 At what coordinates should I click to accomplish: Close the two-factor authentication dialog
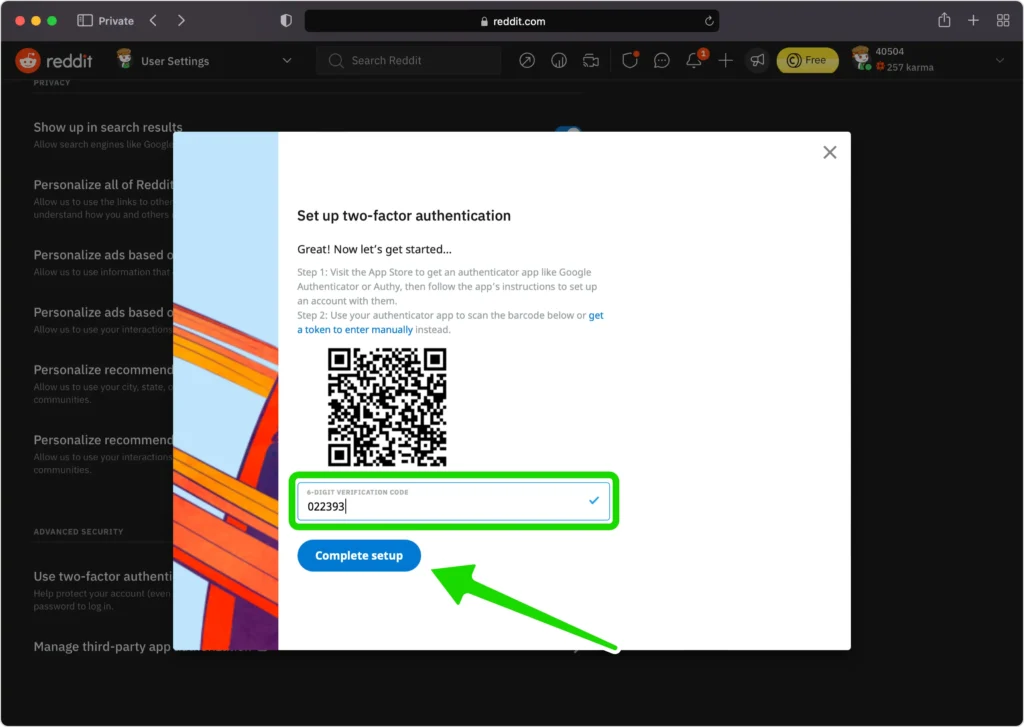point(829,152)
